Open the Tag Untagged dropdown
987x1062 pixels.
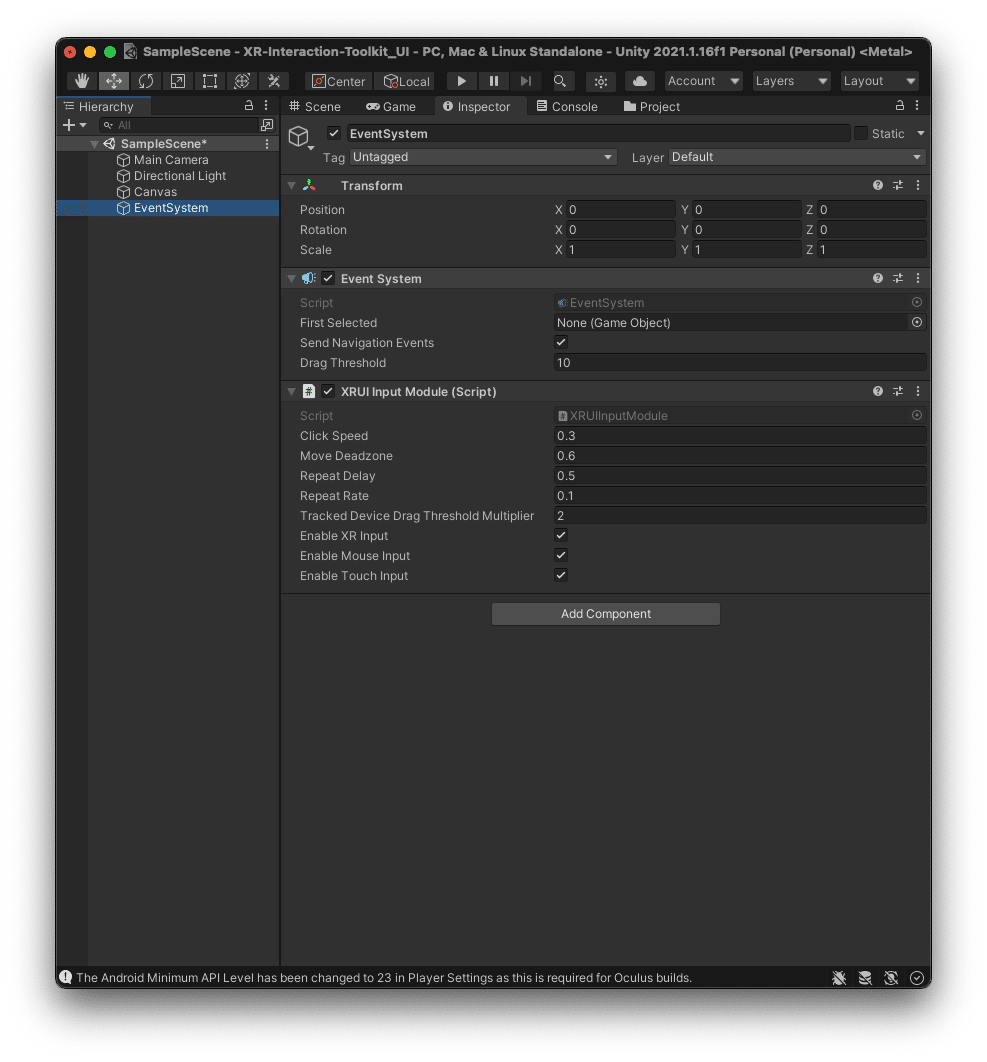coord(483,157)
